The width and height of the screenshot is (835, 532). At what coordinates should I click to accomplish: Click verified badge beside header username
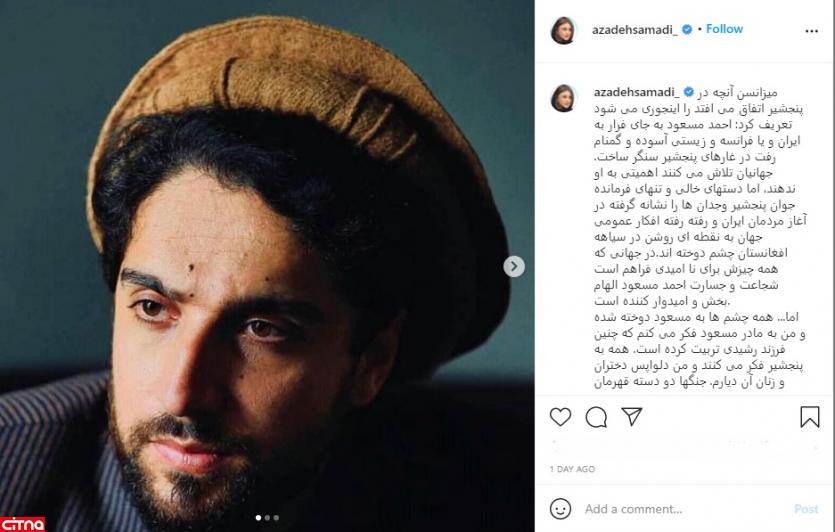[687, 30]
